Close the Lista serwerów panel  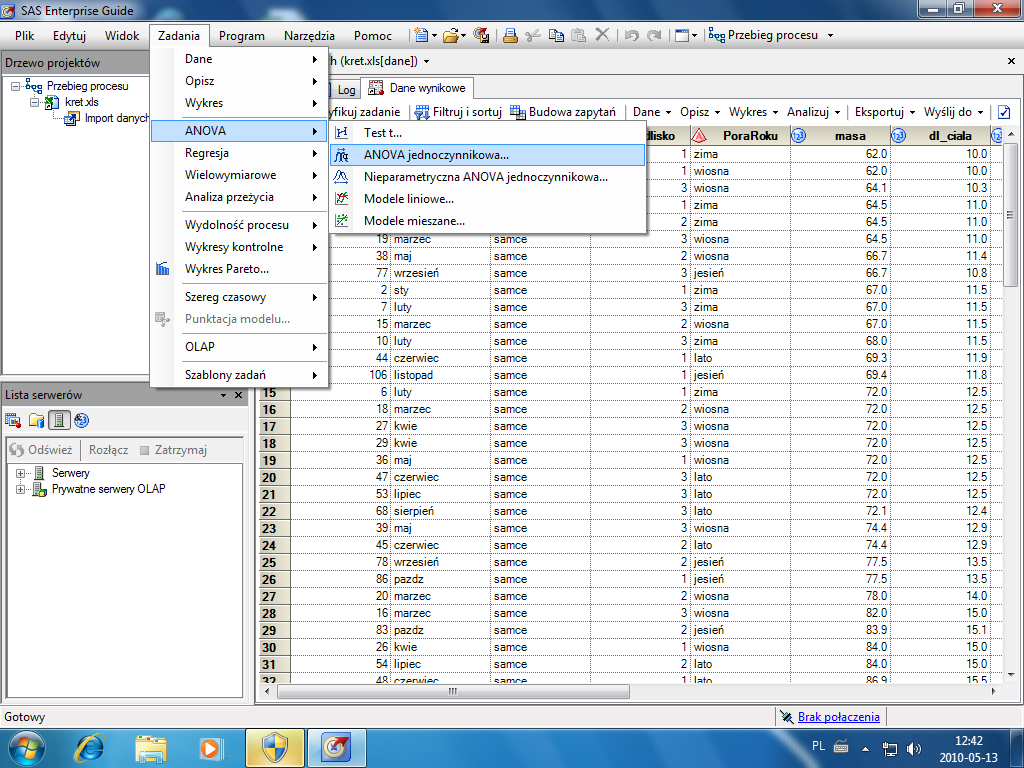tap(238, 395)
